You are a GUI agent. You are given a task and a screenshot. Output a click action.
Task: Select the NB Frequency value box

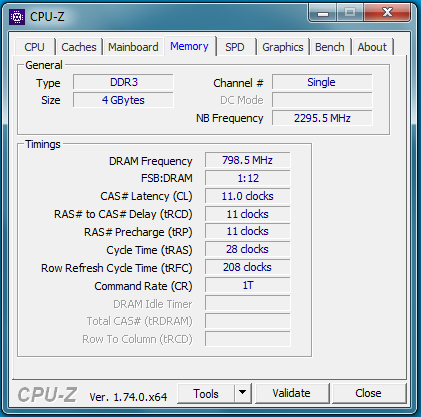pos(322,118)
